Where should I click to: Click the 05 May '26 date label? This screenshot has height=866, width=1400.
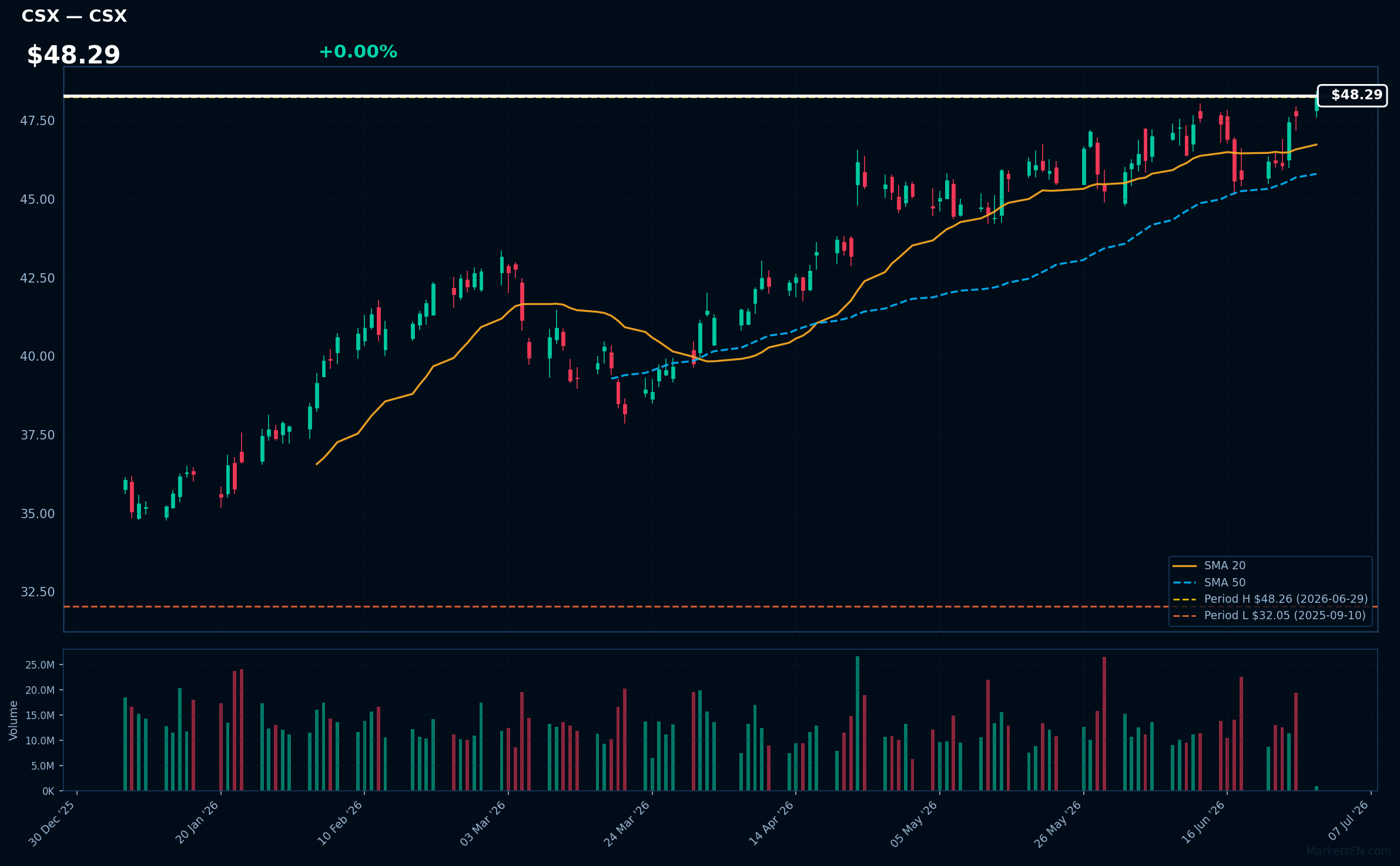[x=914, y=824]
